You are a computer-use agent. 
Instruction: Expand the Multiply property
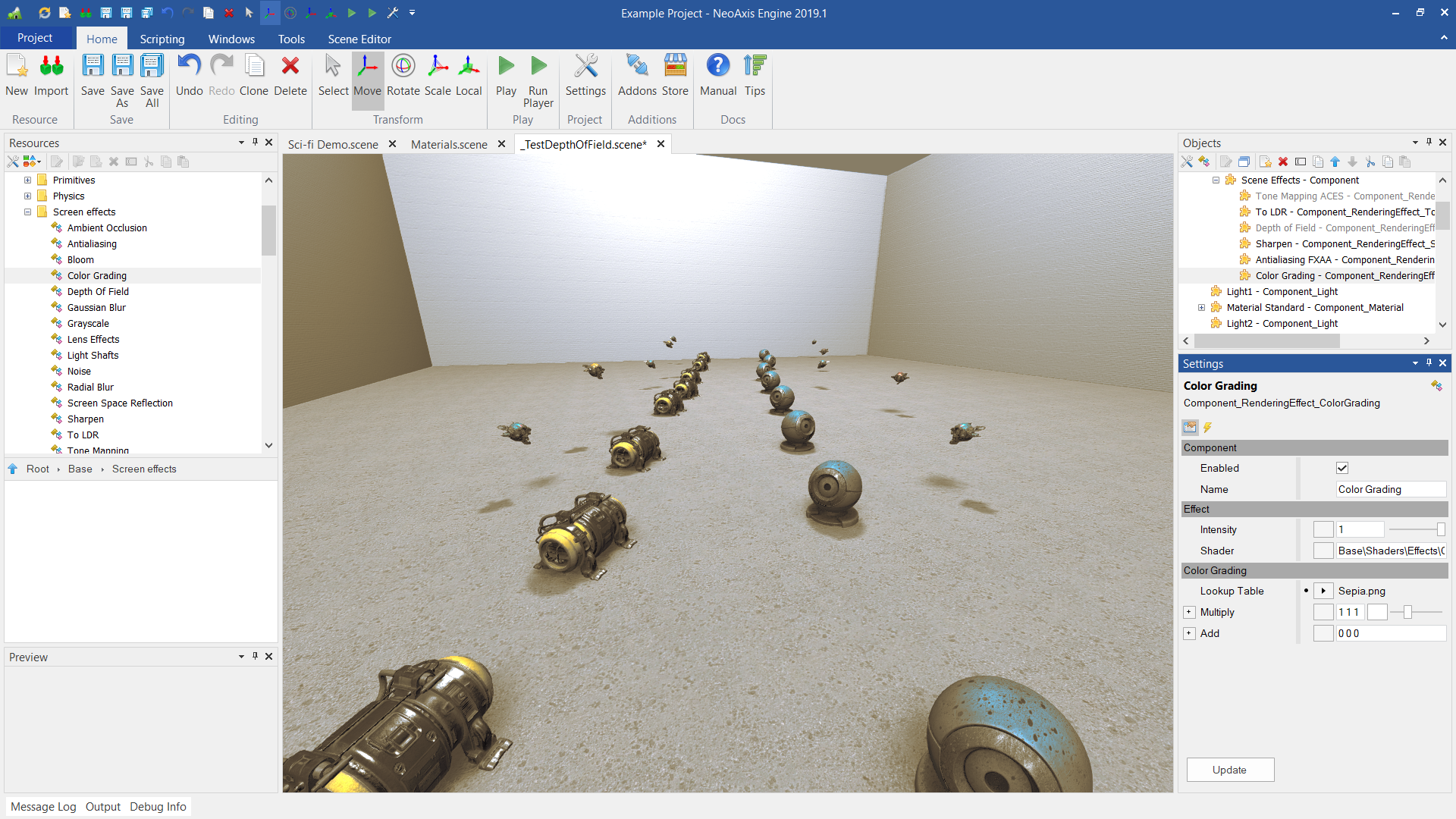[x=1189, y=612]
